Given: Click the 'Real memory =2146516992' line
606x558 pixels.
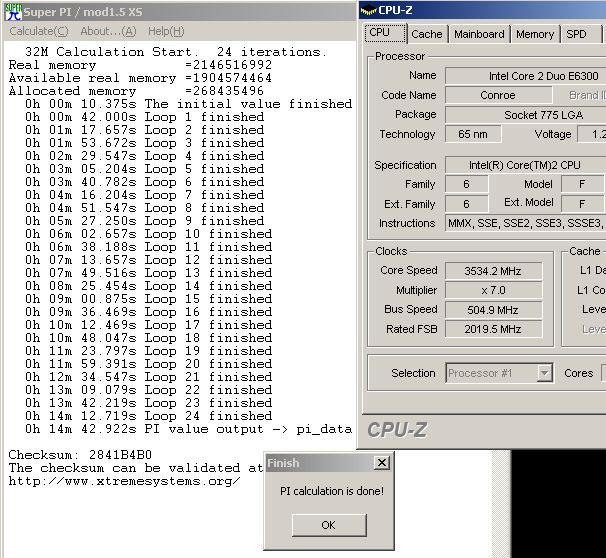Looking at the screenshot, I should [x=140, y=65].
